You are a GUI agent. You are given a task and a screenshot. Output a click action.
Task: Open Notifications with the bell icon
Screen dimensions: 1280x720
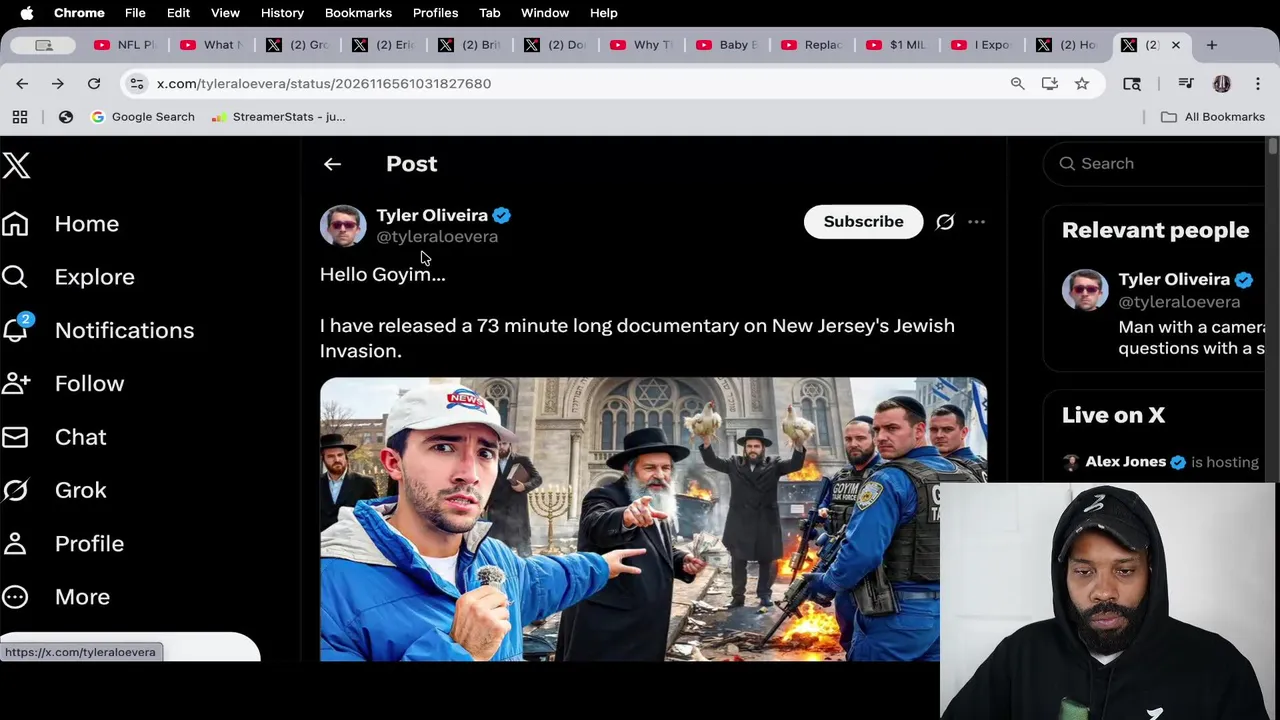[15, 329]
